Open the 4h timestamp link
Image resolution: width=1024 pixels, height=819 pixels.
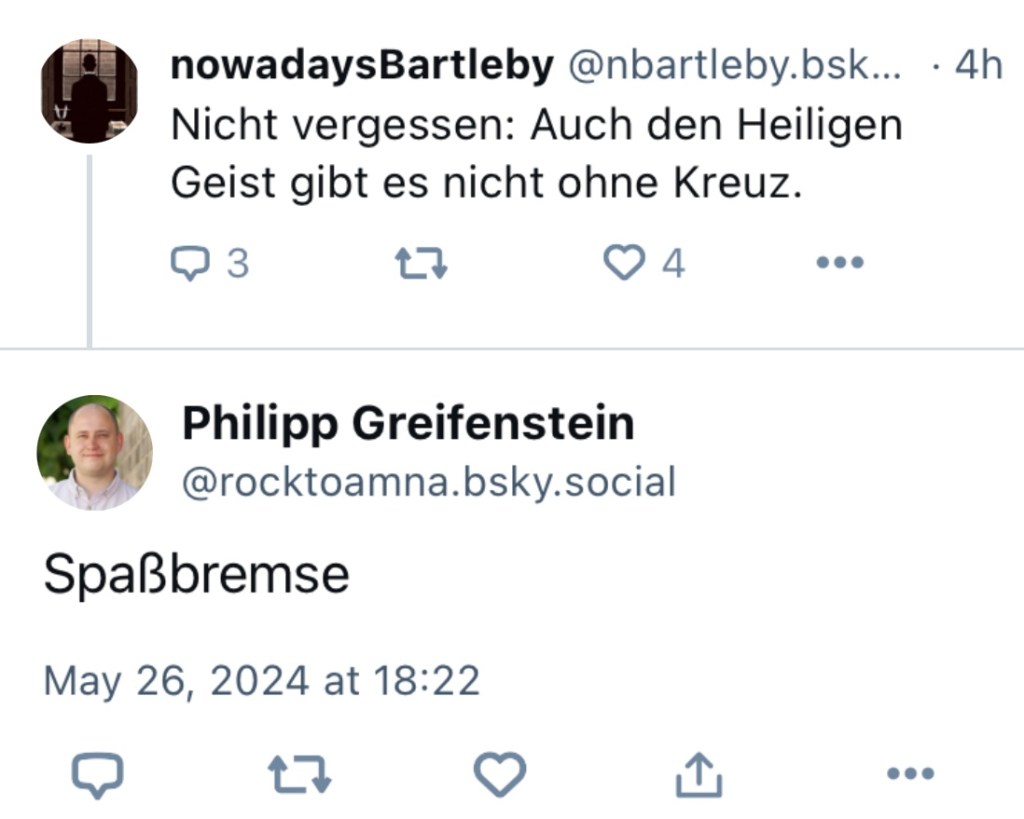(978, 63)
